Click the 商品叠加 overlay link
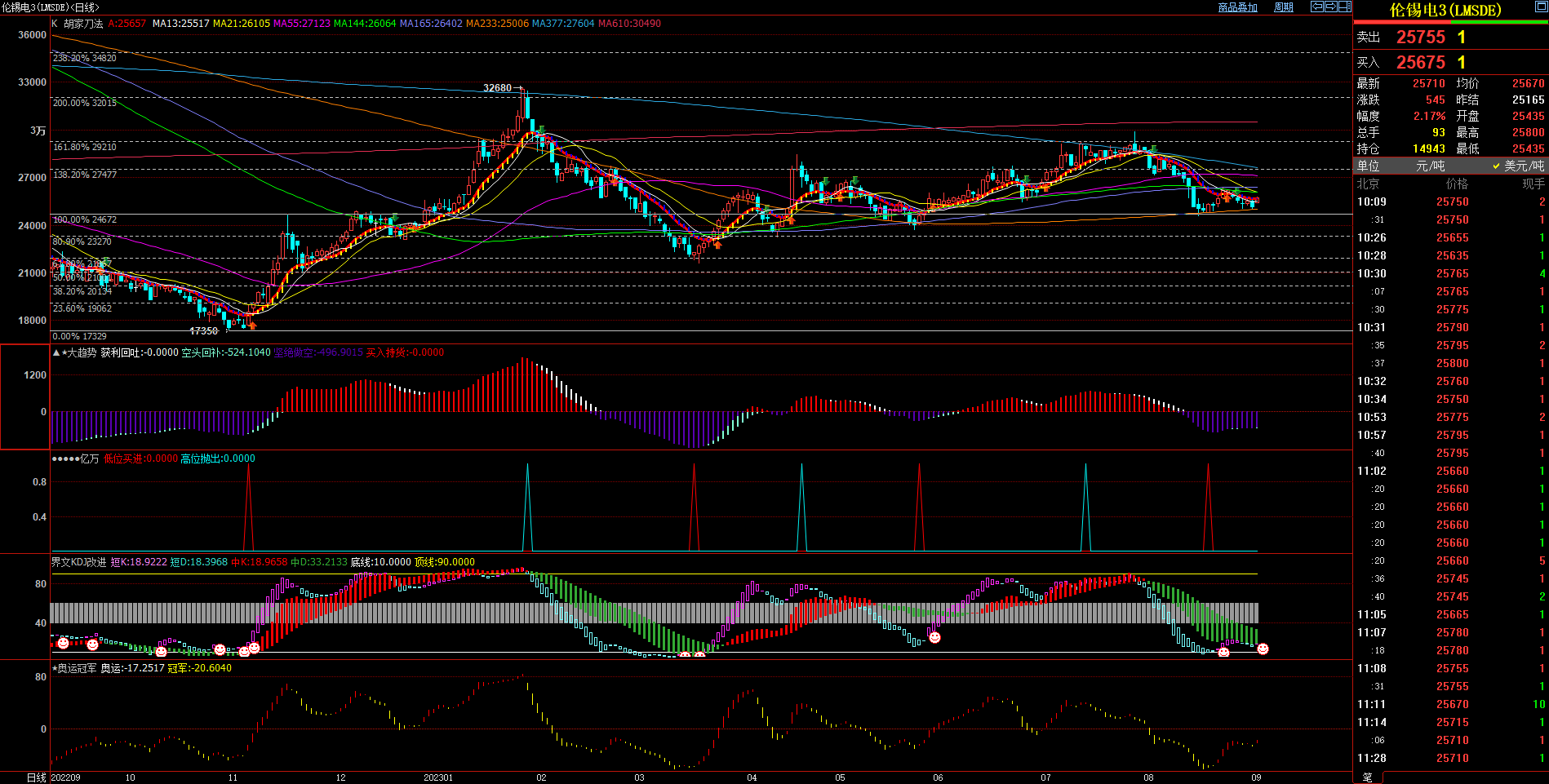Image resolution: width=1549 pixels, height=784 pixels. click(1237, 7)
